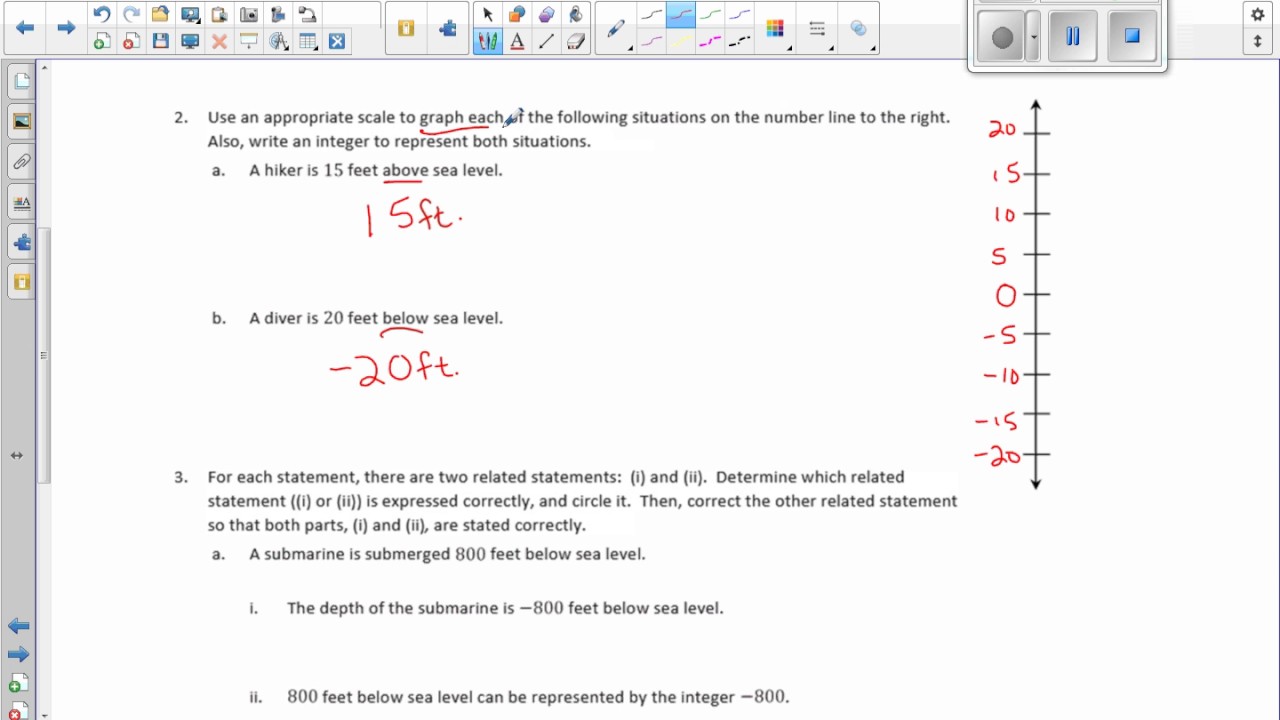This screenshot has height=720, width=1280.
Task: Open the Activity Builder sidebar tab
Action: (x=21, y=282)
